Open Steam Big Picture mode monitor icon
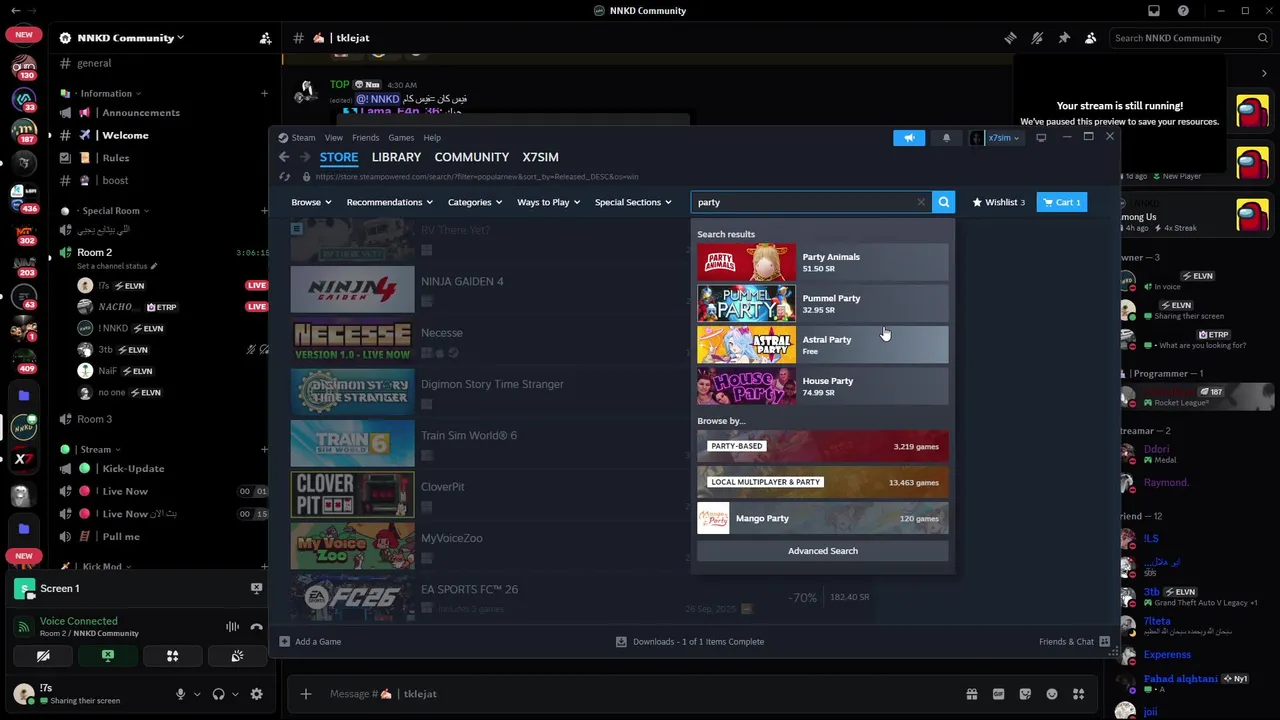 pos(1041,138)
